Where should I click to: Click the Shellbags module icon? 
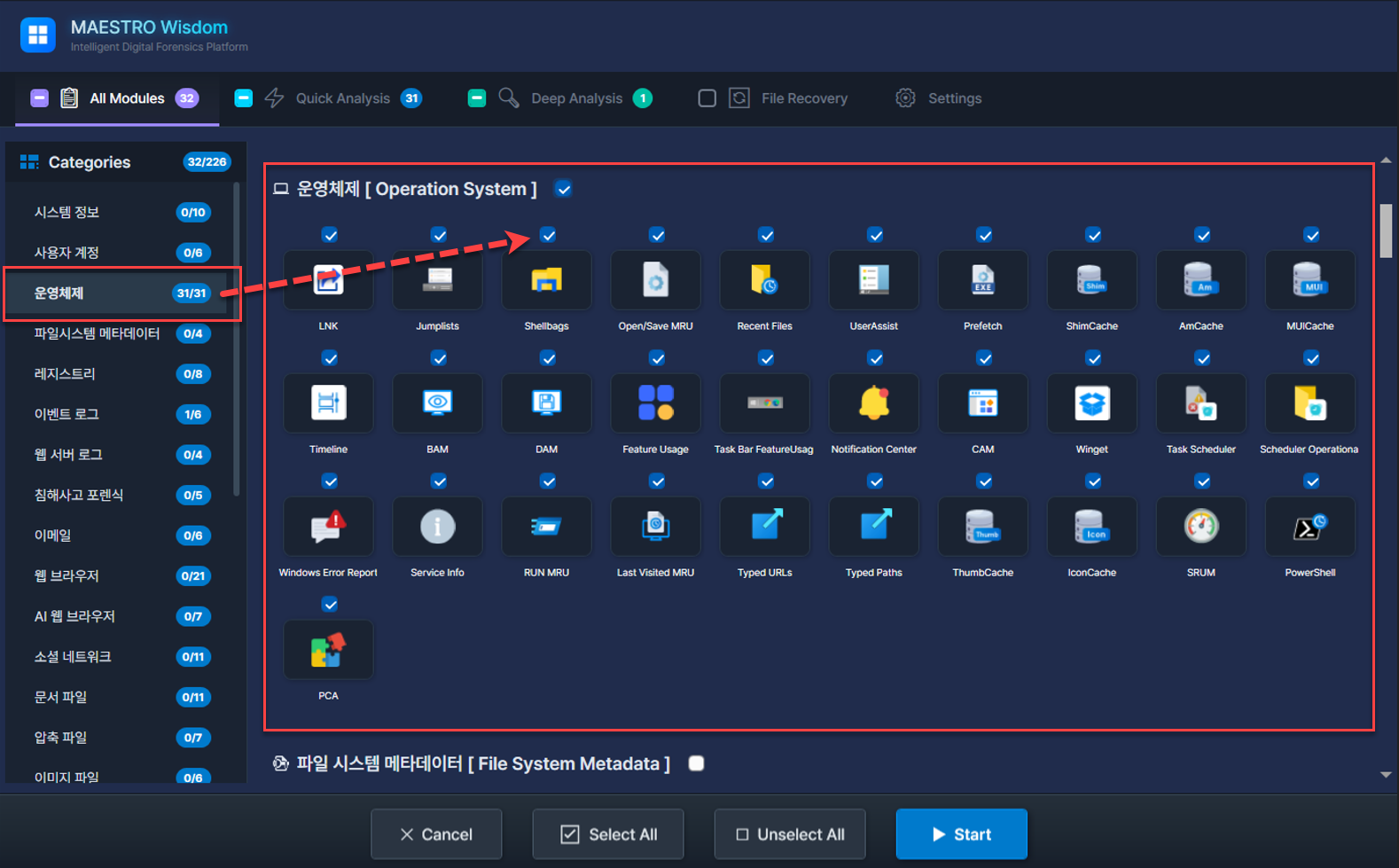pos(546,280)
